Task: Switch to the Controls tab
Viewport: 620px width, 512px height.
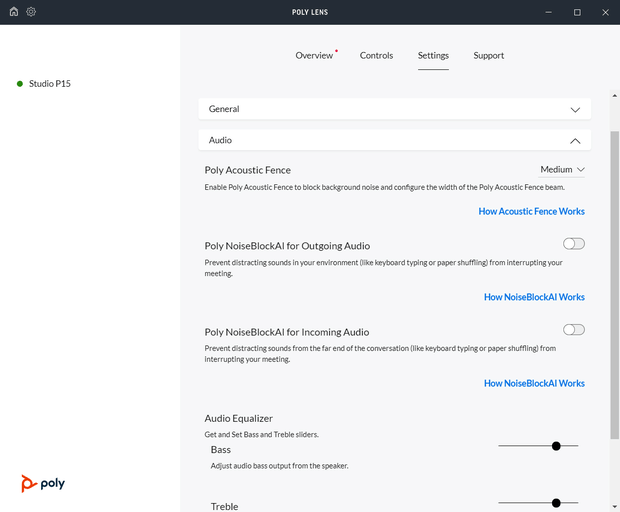Action: pos(376,55)
